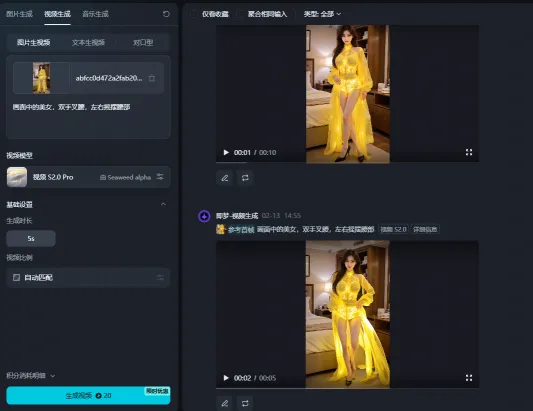Click the 视频 S2.0 model tag
The width and height of the screenshot is (533, 411).
point(393,229)
